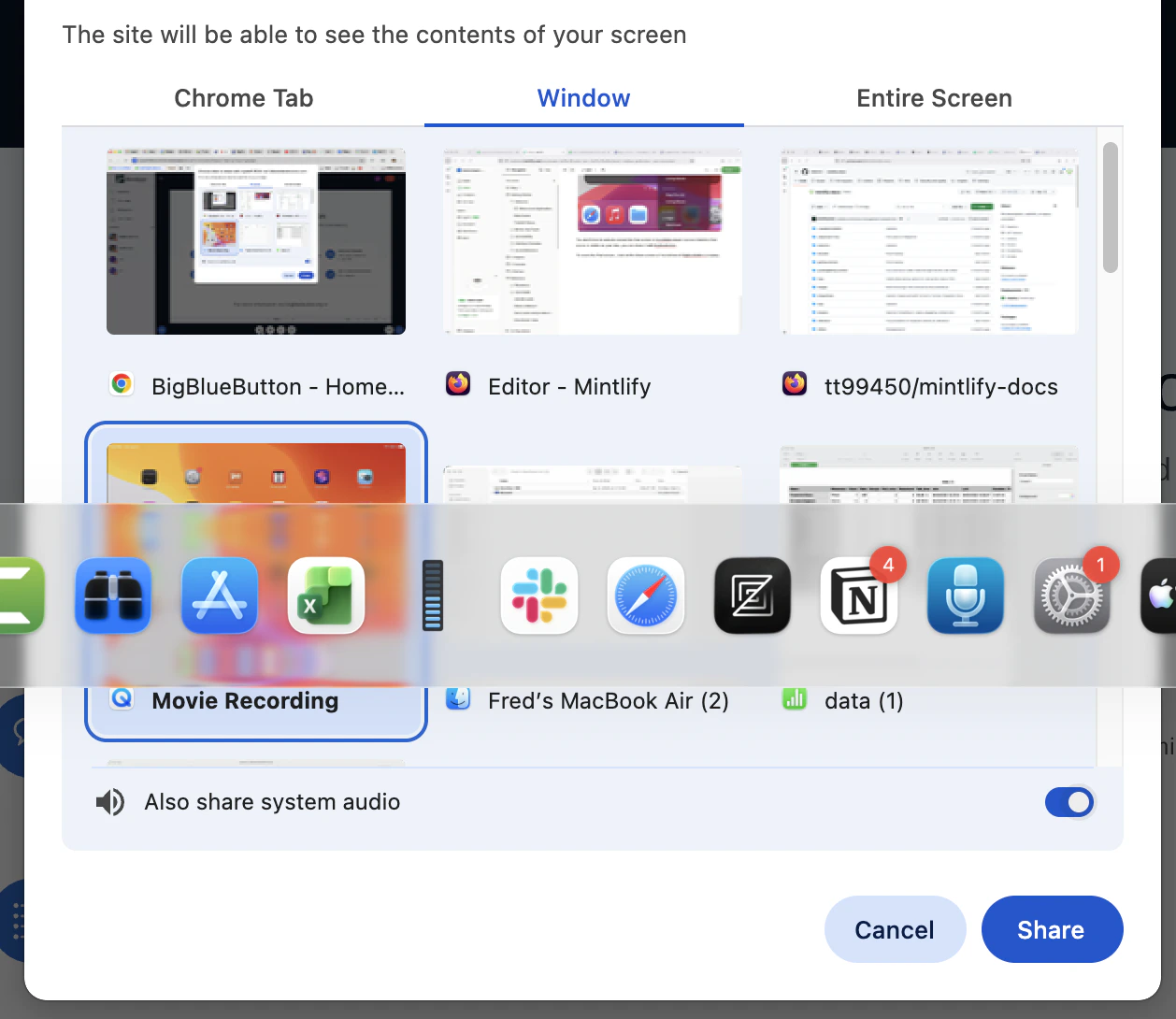Open System Settings from the Dock
The height and width of the screenshot is (1019, 1176).
pos(1072,596)
